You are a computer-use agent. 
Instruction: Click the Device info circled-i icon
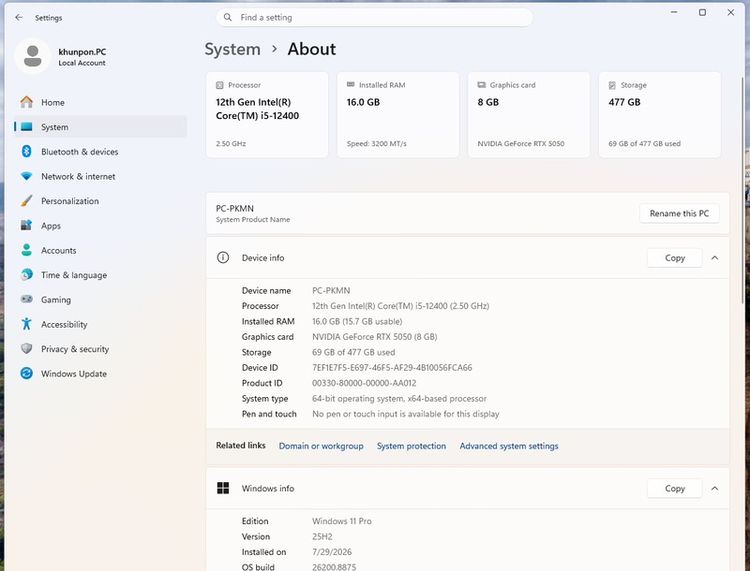(223, 258)
